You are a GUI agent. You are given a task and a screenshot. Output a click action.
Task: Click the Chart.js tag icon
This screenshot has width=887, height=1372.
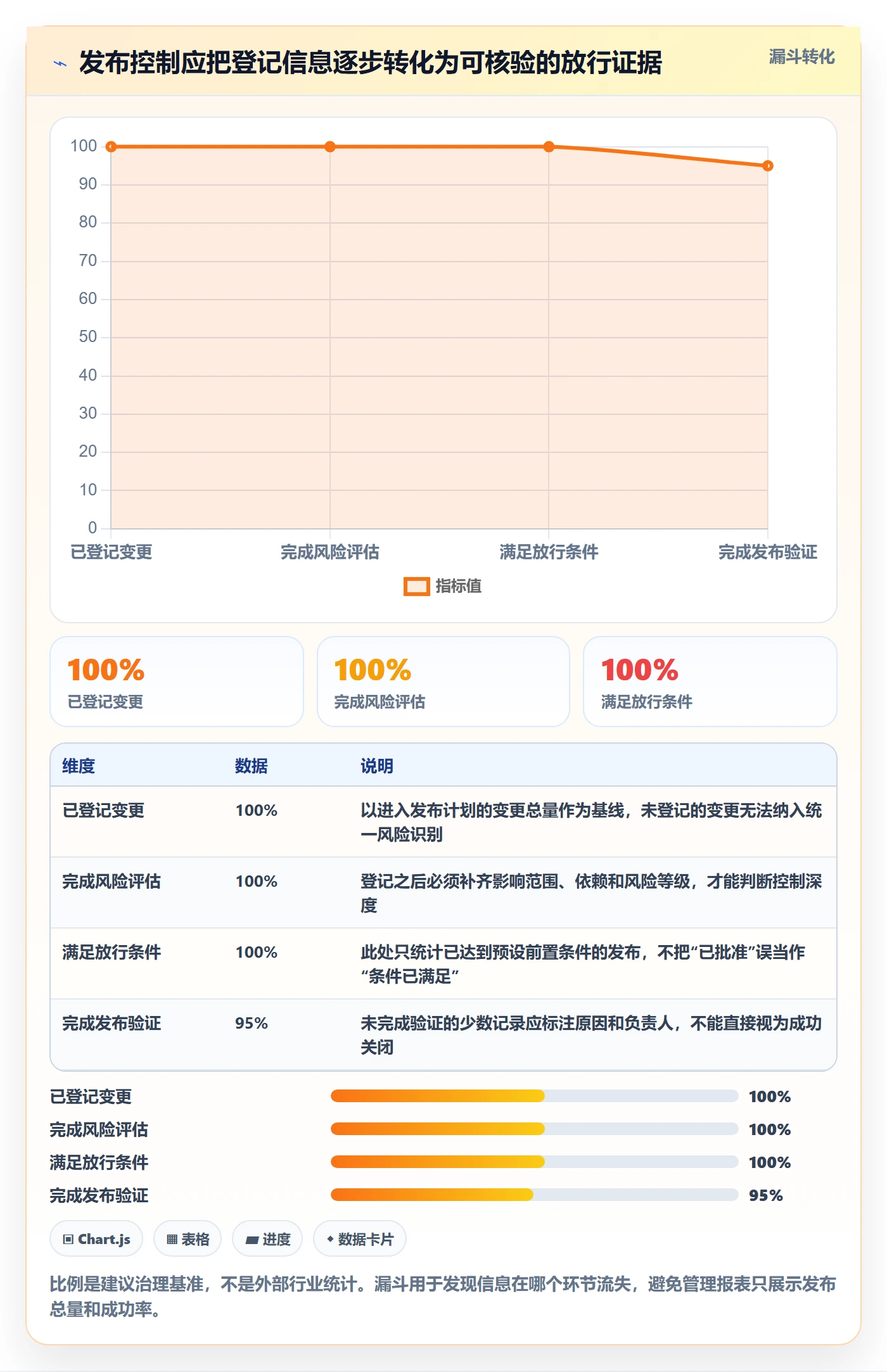[68, 1240]
